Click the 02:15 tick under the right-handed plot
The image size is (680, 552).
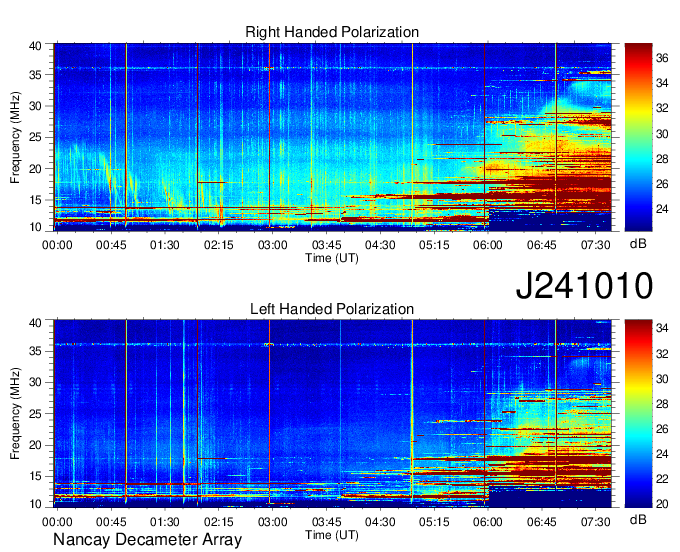tap(219, 245)
